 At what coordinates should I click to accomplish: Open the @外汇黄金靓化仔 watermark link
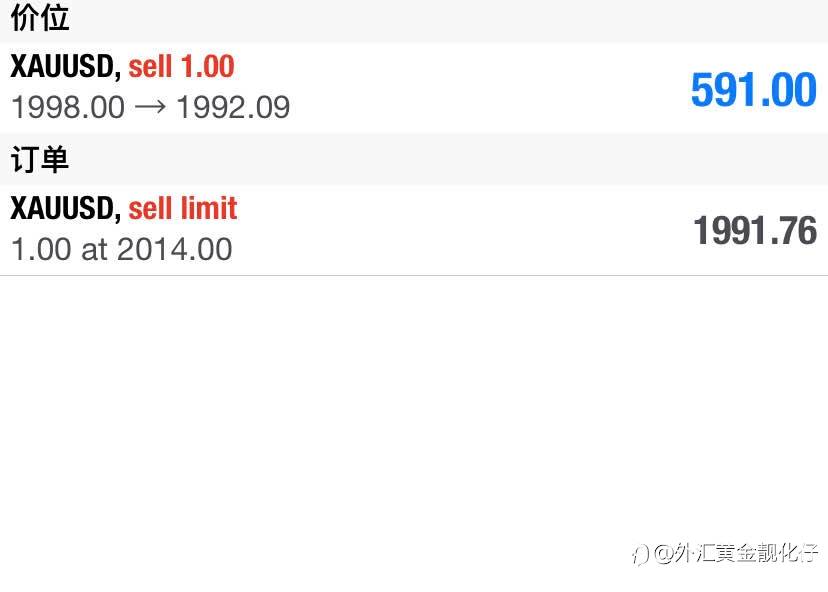pos(736,553)
